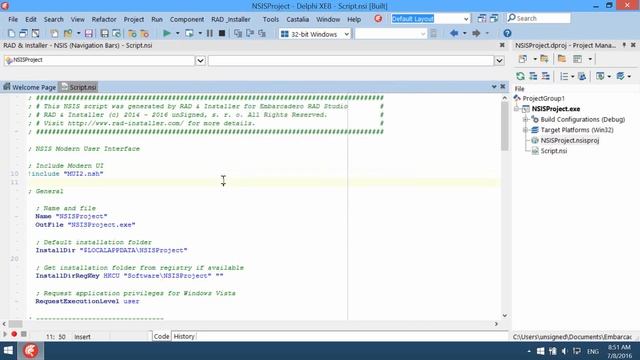Refresh the Project Manager with green arrows
Viewport: 640px width, 360px height.
pos(520,76)
